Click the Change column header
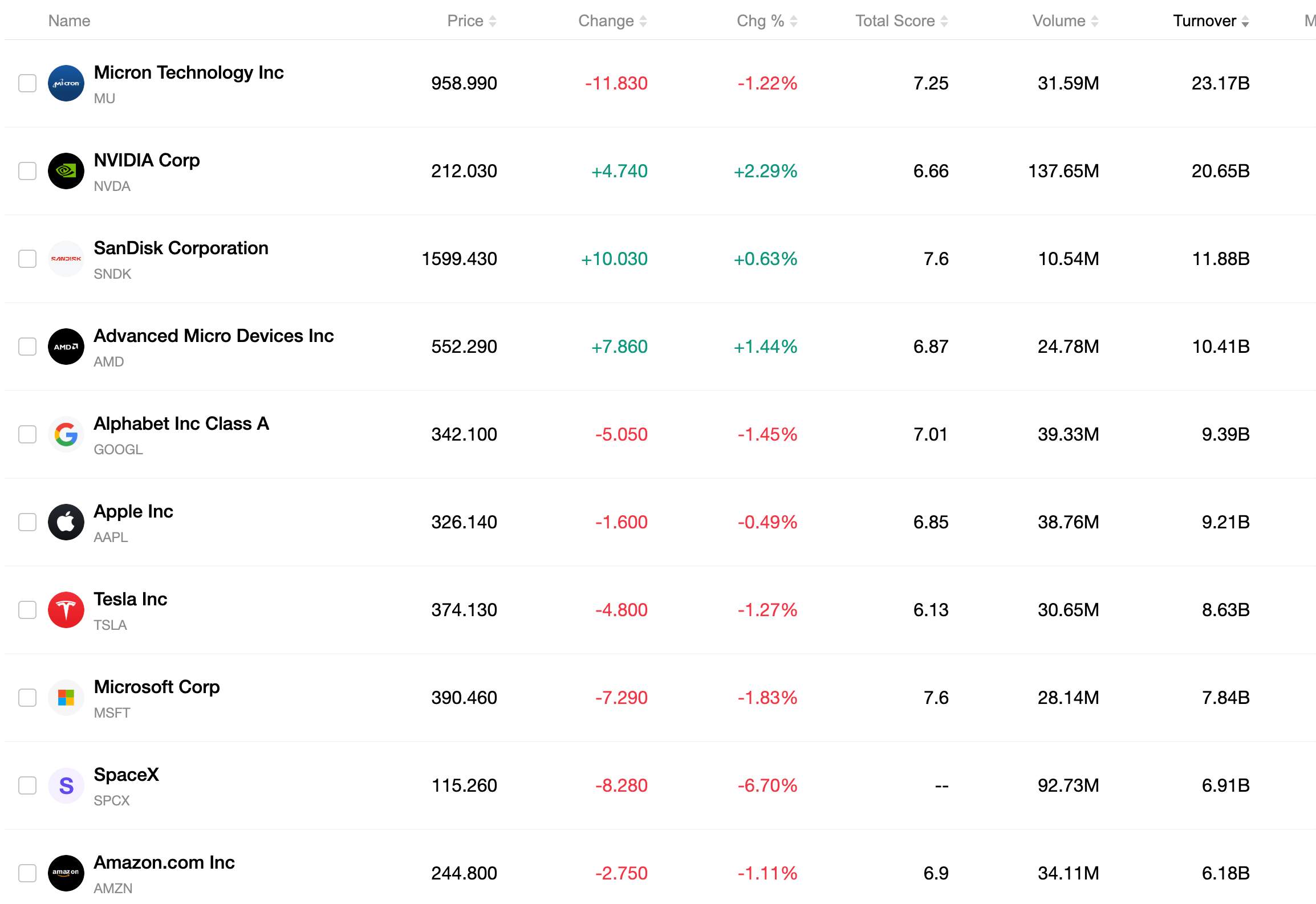1316x904 pixels. pyautogui.click(x=613, y=21)
